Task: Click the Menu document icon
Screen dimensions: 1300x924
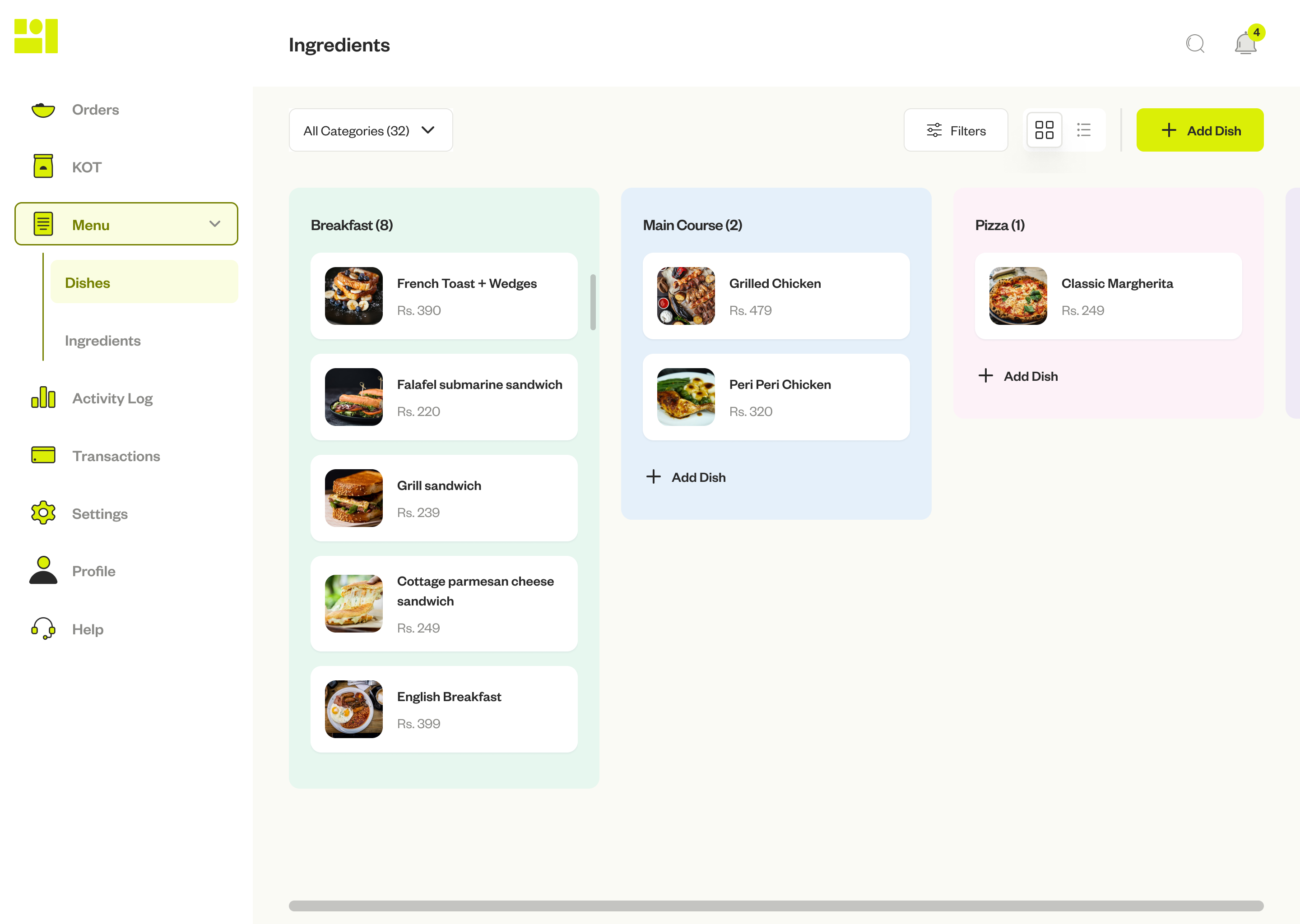Action: point(43,224)
